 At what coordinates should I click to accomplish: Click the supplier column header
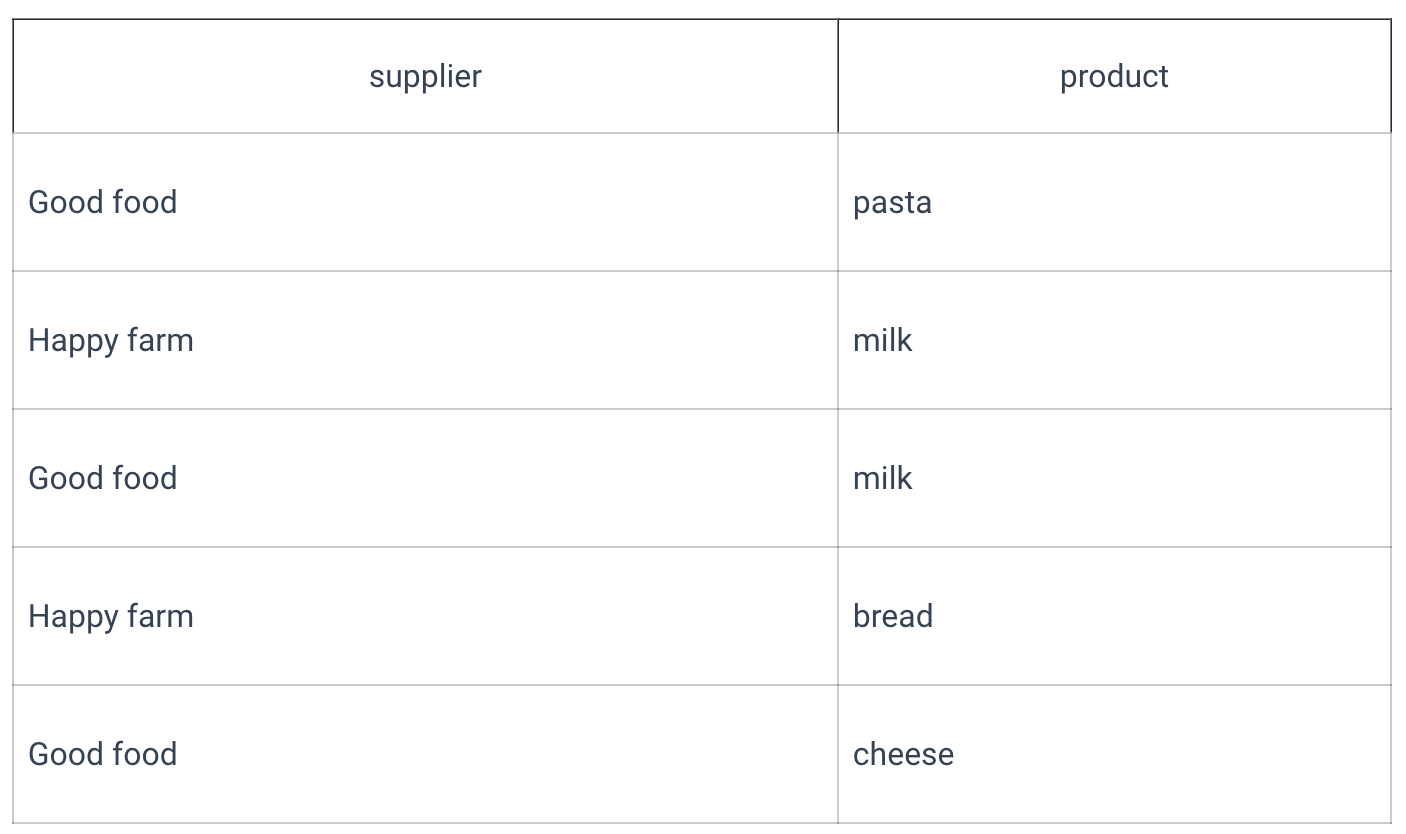tap(425, 76)
